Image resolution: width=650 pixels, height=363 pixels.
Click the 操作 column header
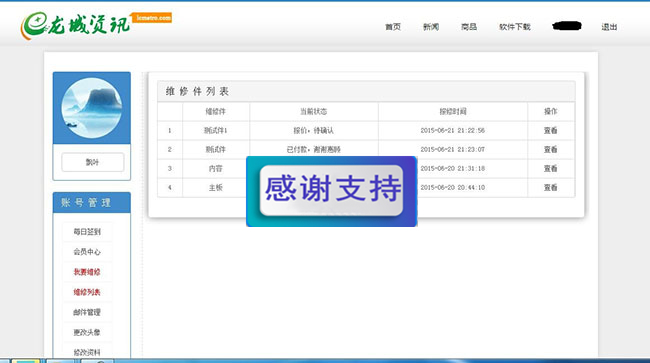(x=551, y=111)
